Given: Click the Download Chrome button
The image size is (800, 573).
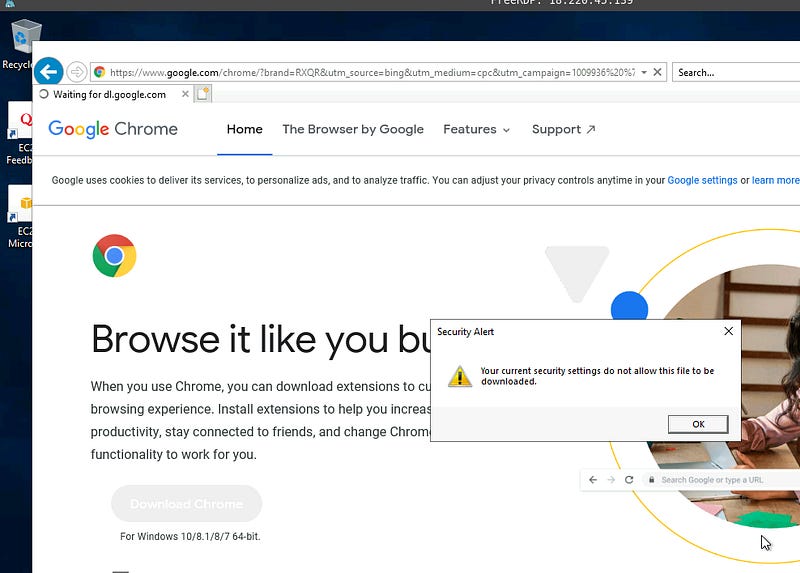Looking at the screenshot, I should coord(186,504).
